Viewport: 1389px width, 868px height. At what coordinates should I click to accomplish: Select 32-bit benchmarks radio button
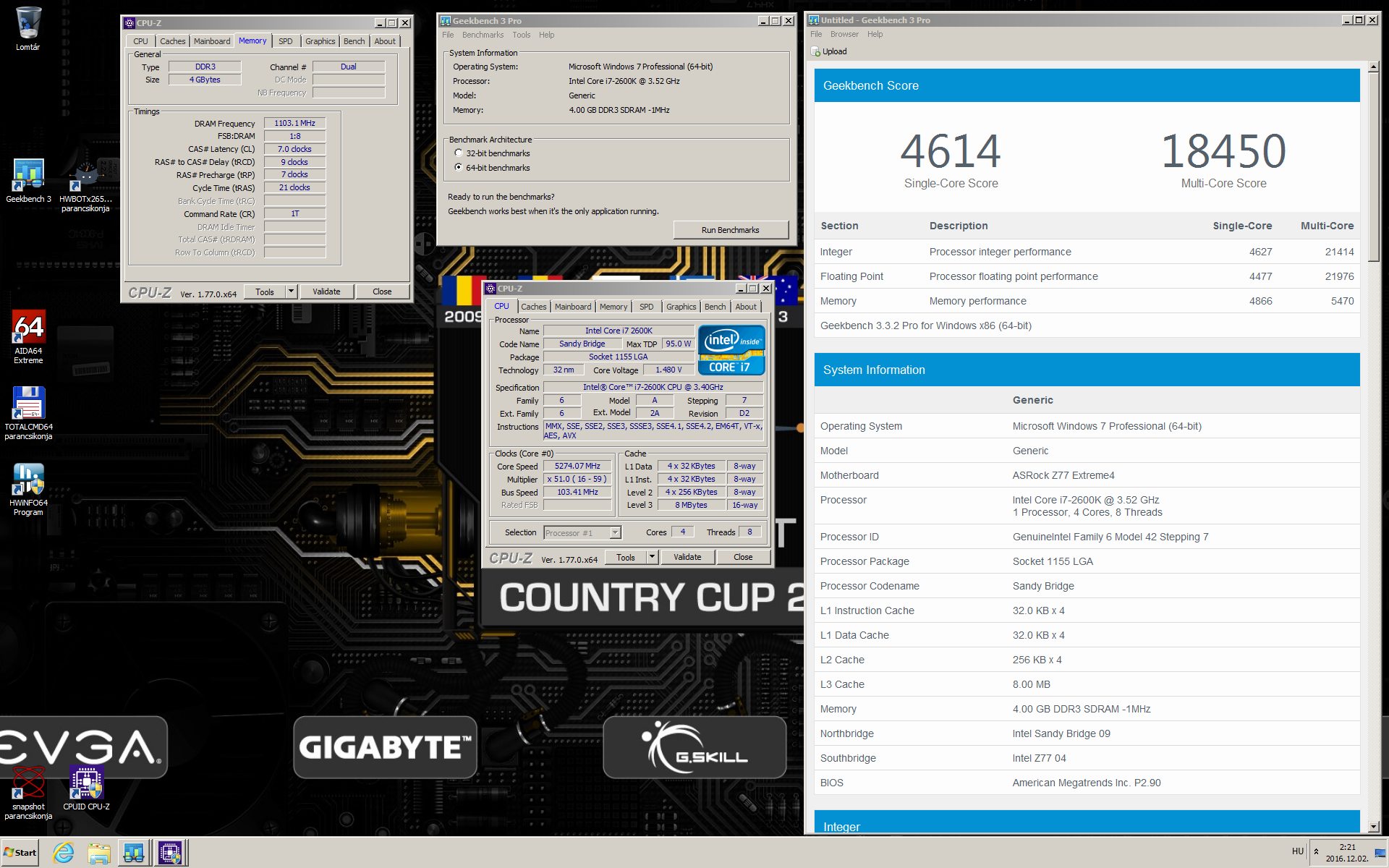click(459, 153)
